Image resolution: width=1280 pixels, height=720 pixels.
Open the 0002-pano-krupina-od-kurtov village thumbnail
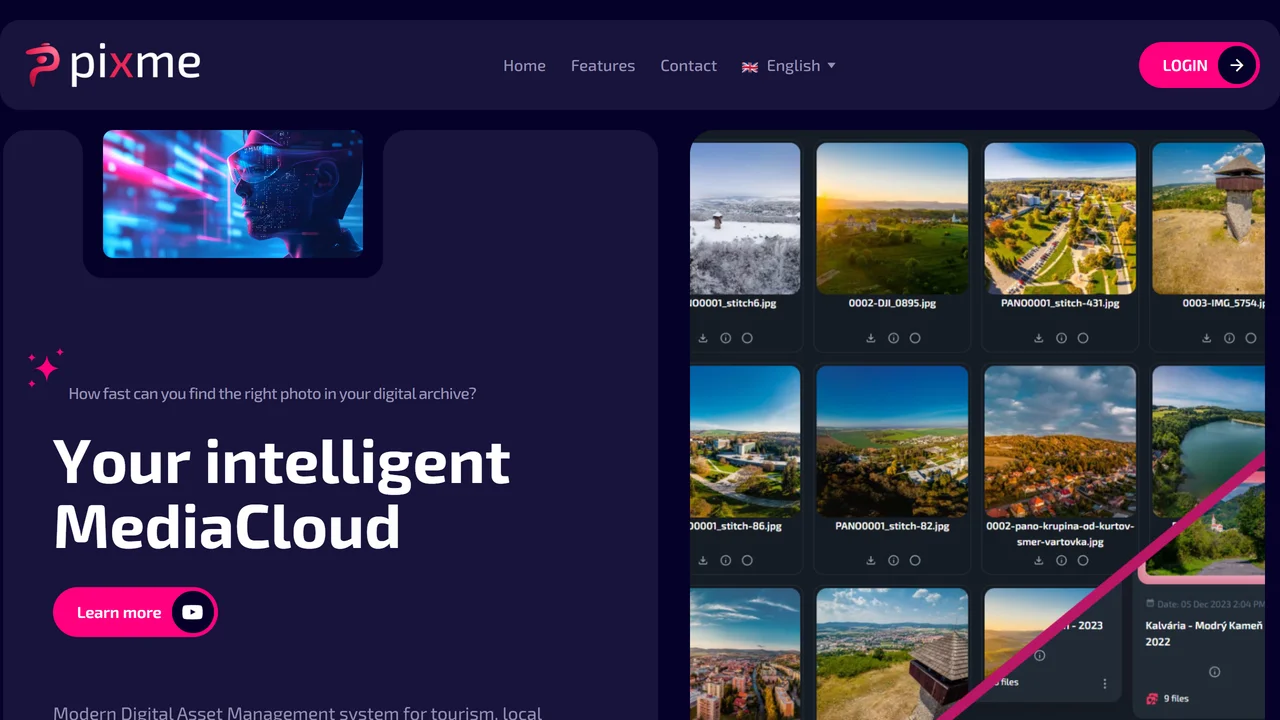(x=1060, y=441)
